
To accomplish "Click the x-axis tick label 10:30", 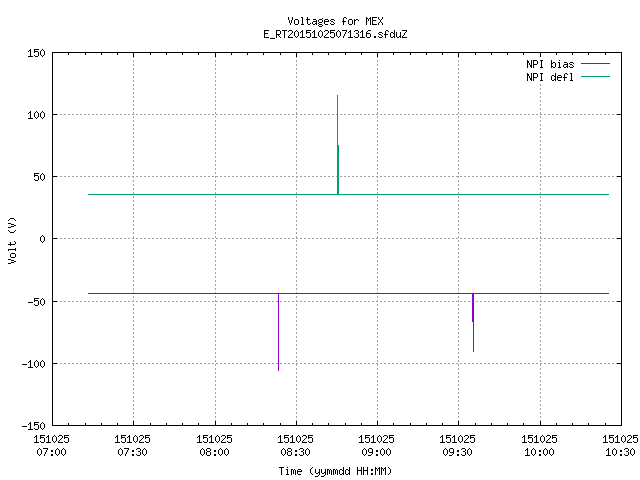I will (620, 452).
